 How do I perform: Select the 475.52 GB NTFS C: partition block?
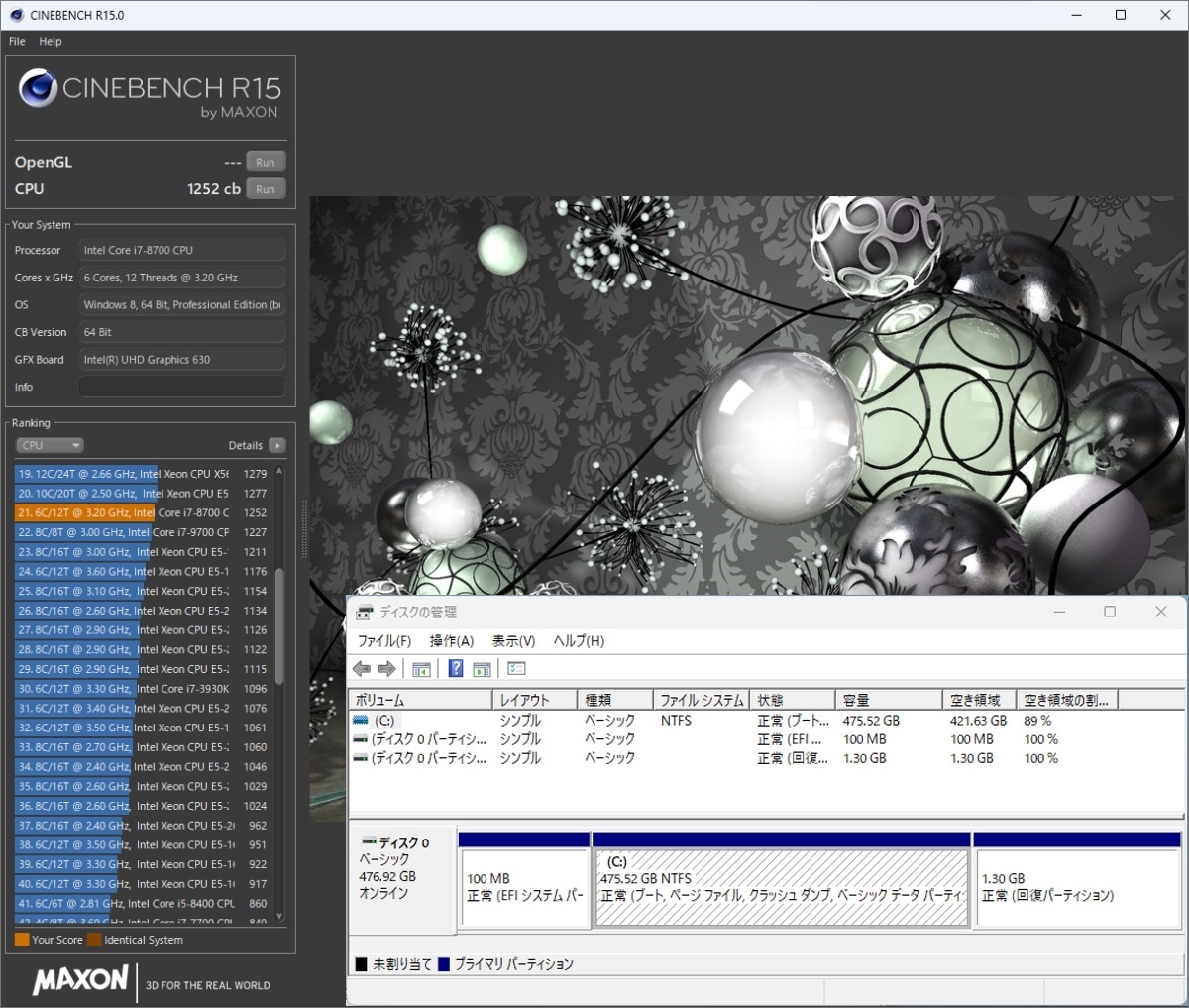(x=781, y=879)
